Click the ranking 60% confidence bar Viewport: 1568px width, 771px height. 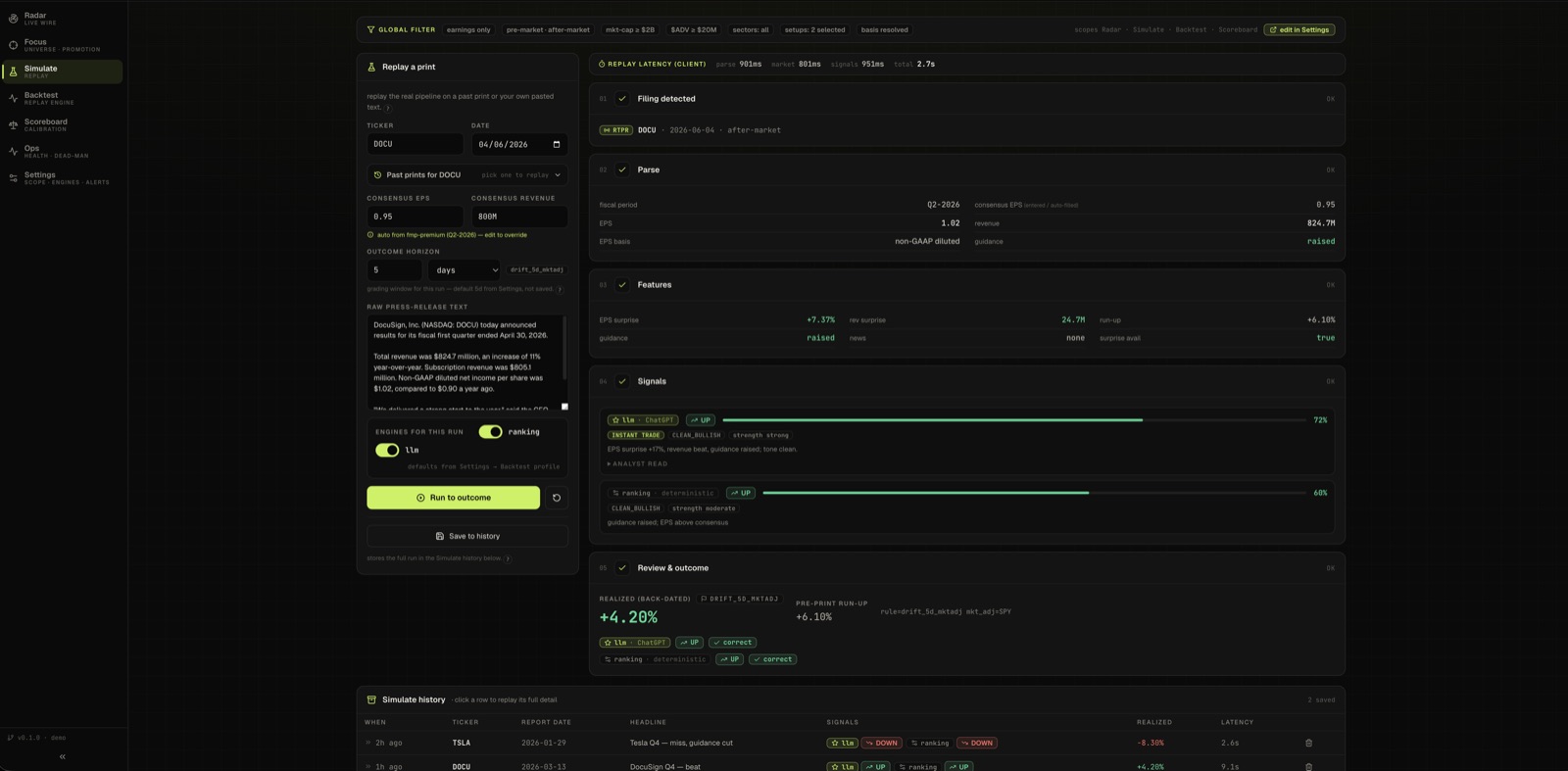click(1034, 493)
